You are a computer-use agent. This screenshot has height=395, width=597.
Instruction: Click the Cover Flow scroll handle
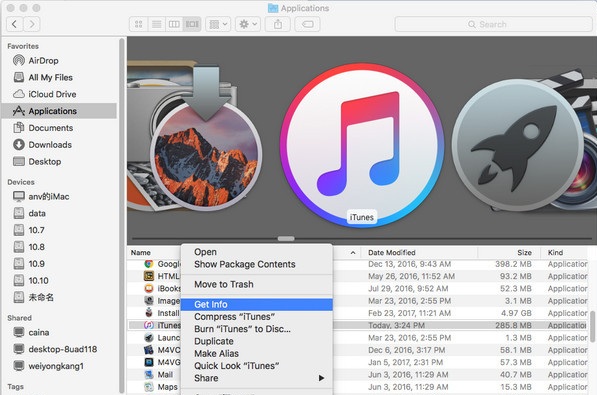286,239
